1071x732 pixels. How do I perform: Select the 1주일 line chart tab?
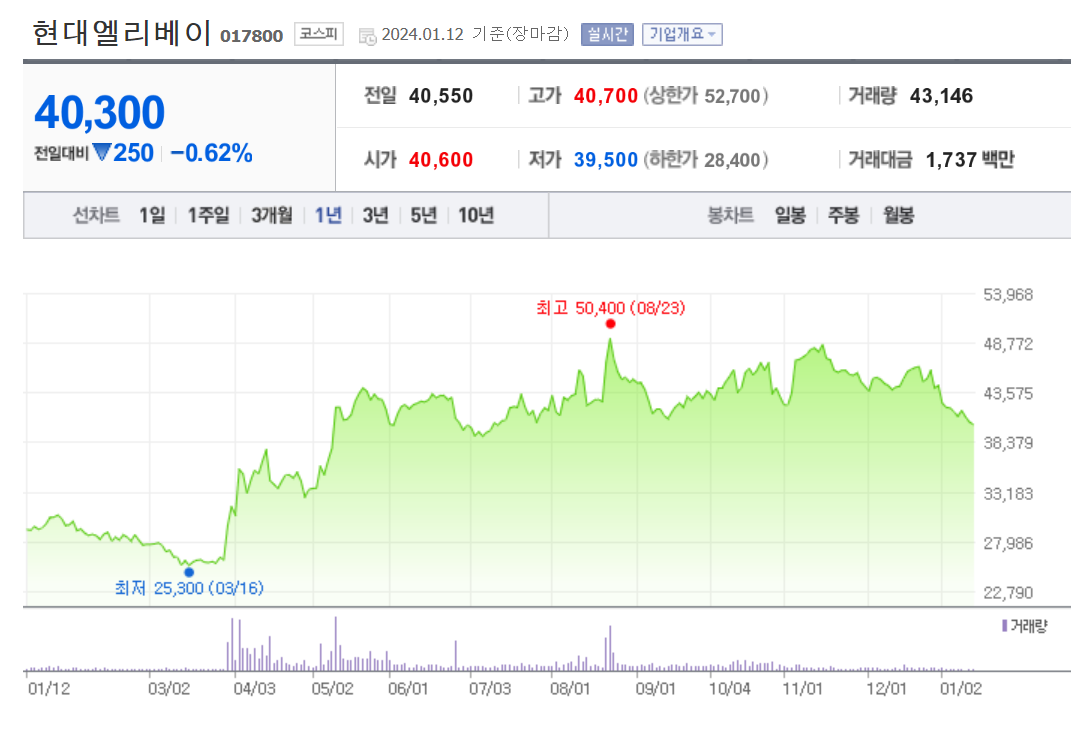point(208,215)
